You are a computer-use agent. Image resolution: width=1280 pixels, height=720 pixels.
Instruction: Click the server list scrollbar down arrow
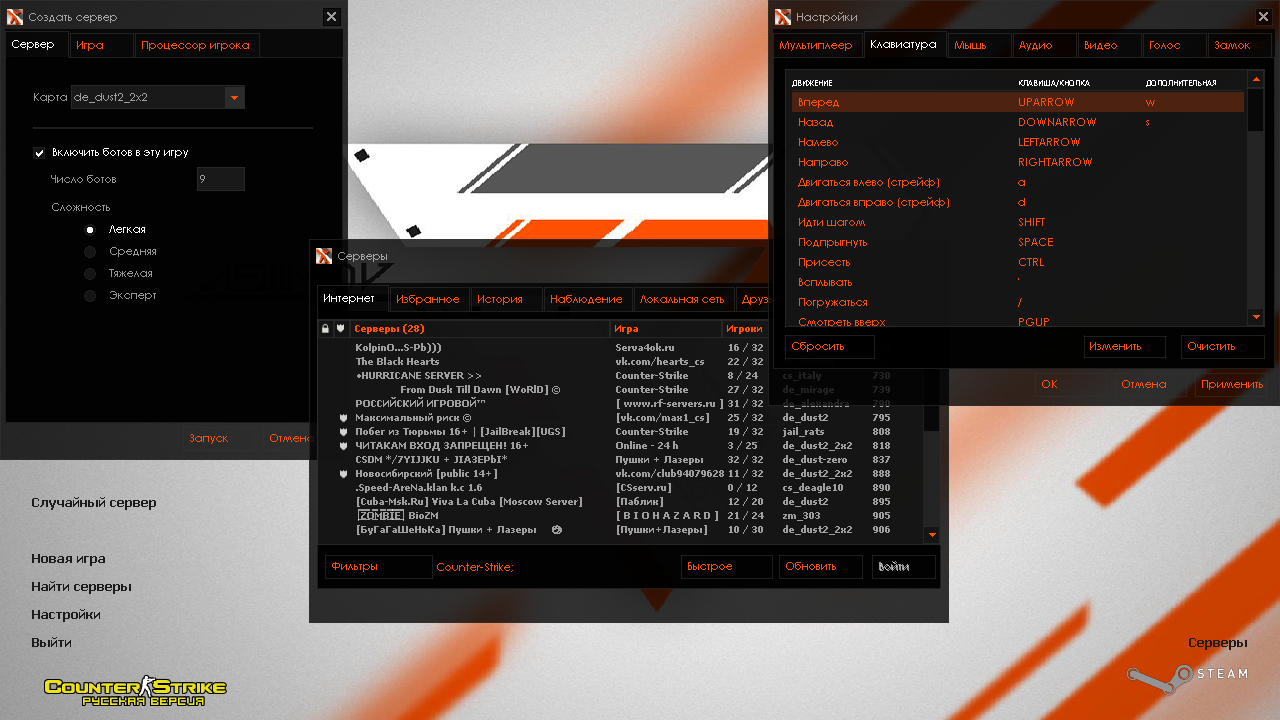(x=932, y=535)
